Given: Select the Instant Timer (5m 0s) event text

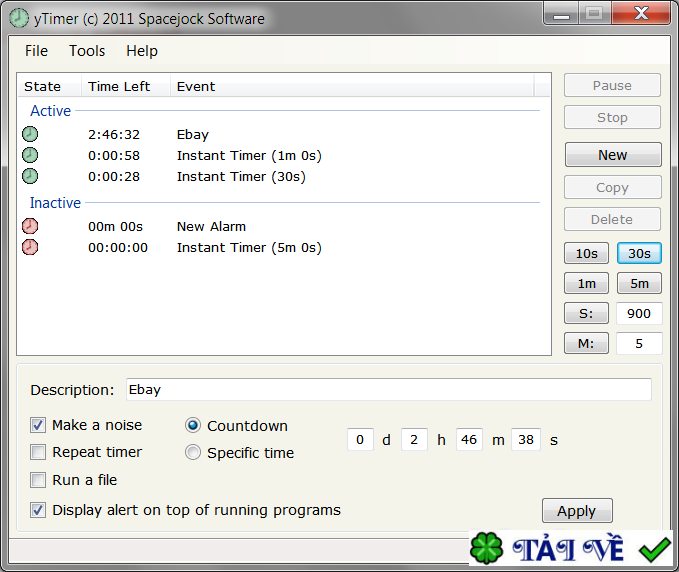Looking at the screenshot, I should [x=249, y=248].
